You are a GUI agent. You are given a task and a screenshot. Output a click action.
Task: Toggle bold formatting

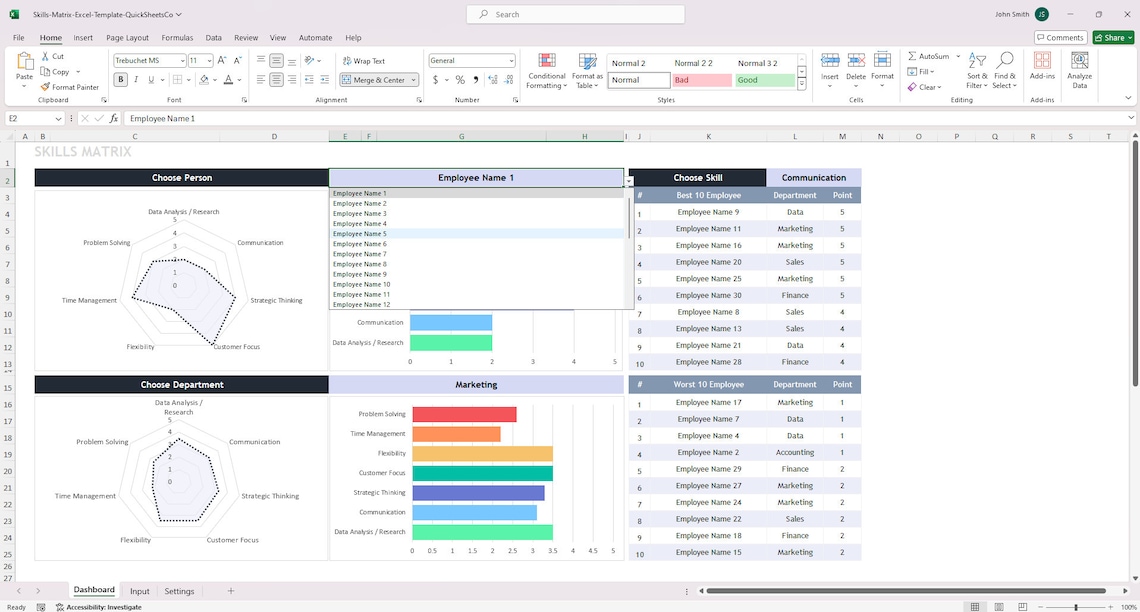point(120,78)
